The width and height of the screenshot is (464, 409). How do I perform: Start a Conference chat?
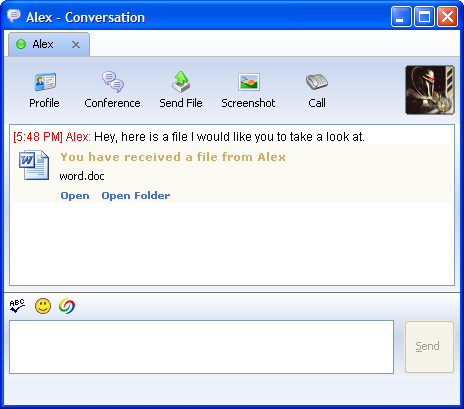click(112, 90)
